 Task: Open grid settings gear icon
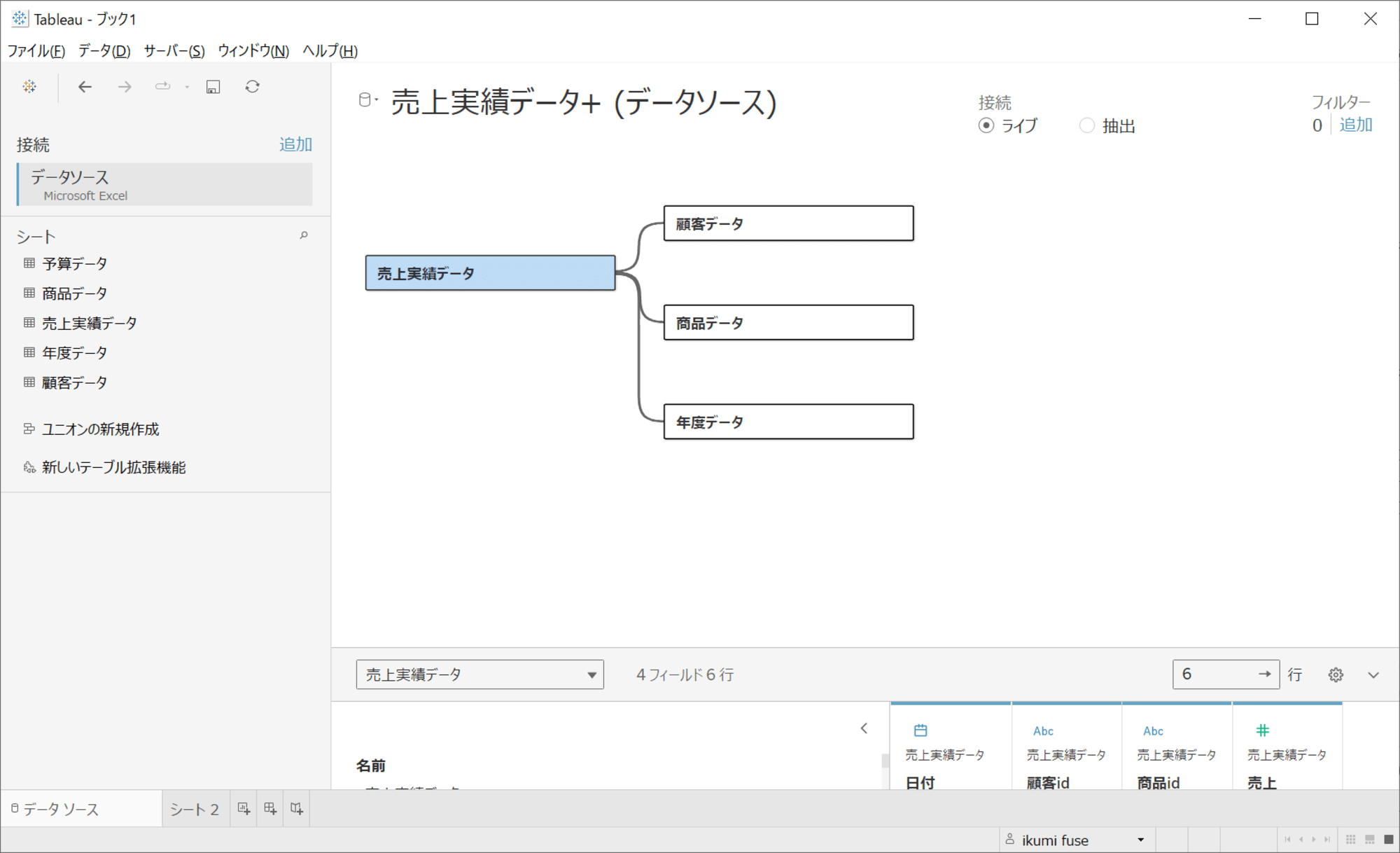pos(1336,674)
